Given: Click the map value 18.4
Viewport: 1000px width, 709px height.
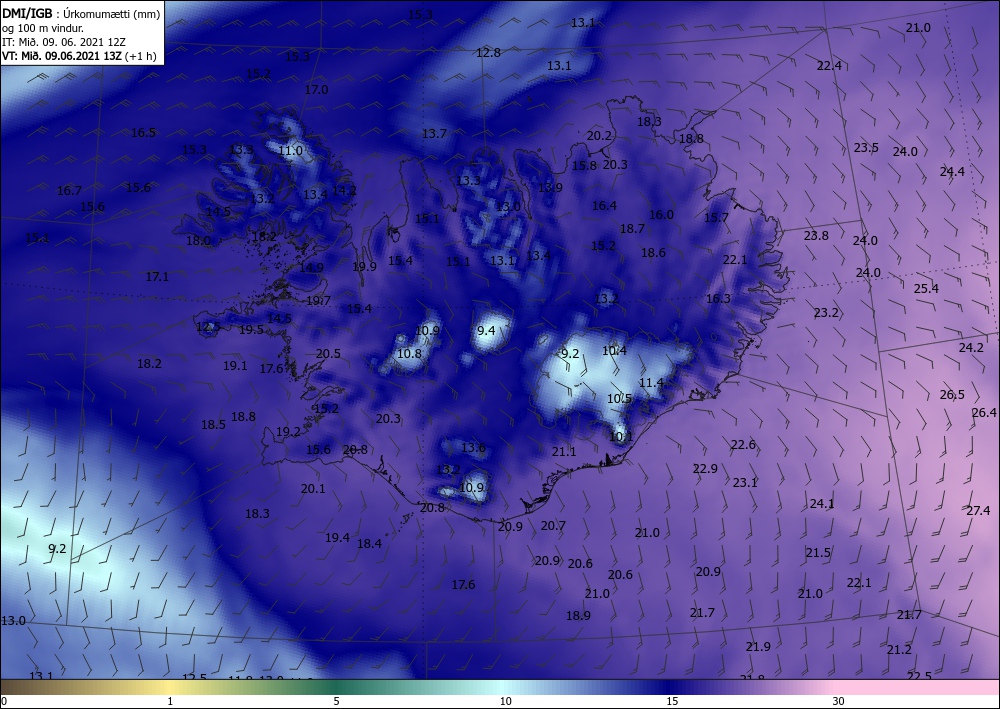Looking at the screenshot, I should (x=369, y=543).
